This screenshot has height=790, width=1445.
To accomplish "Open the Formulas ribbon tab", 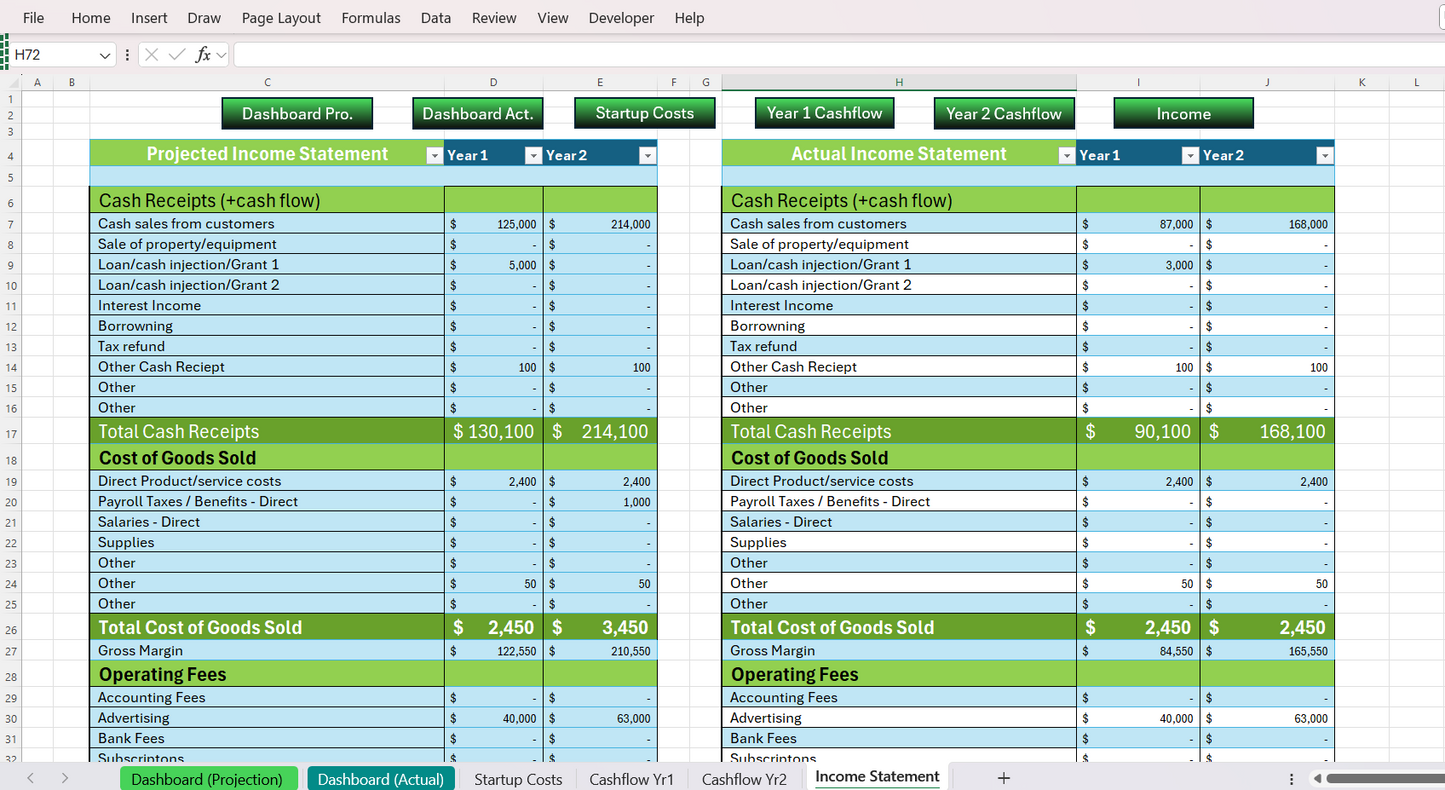I will [x=370, y=18].
